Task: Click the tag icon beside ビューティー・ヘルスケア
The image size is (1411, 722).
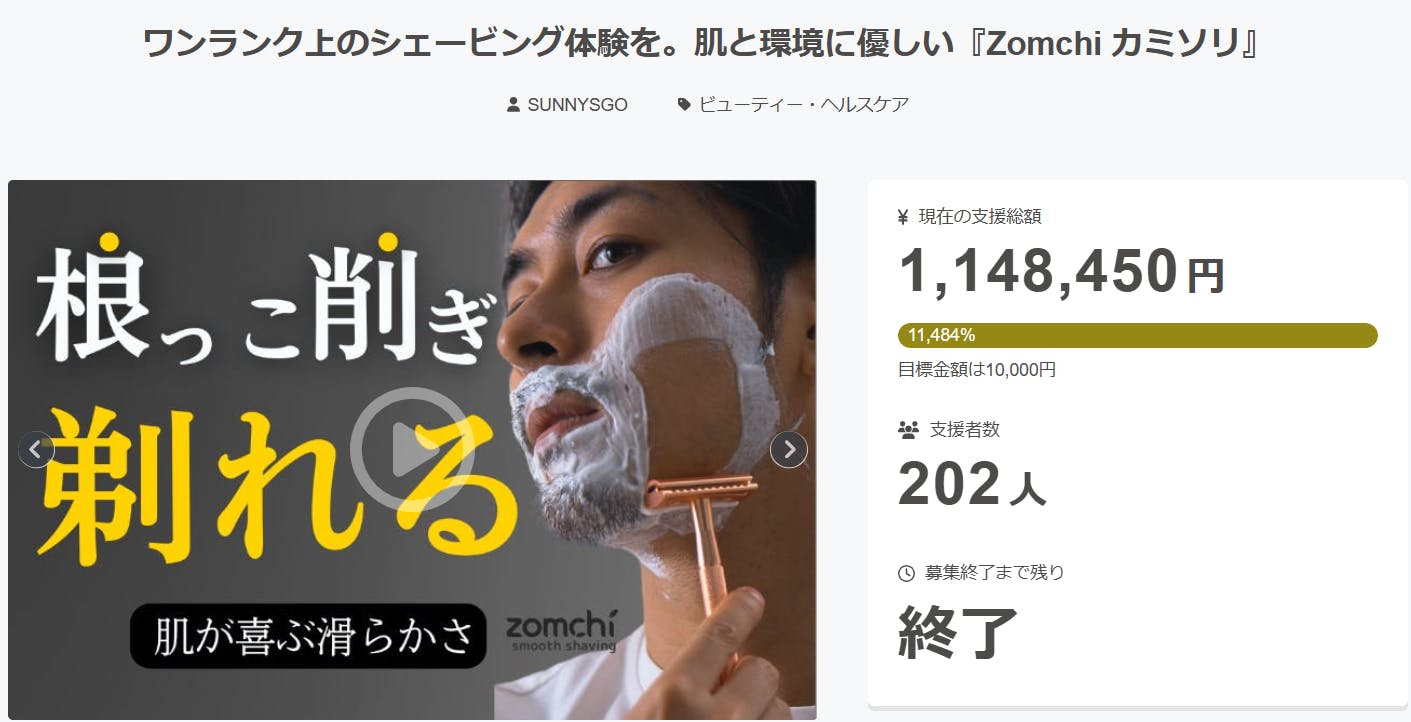Action: pos(684,104)
